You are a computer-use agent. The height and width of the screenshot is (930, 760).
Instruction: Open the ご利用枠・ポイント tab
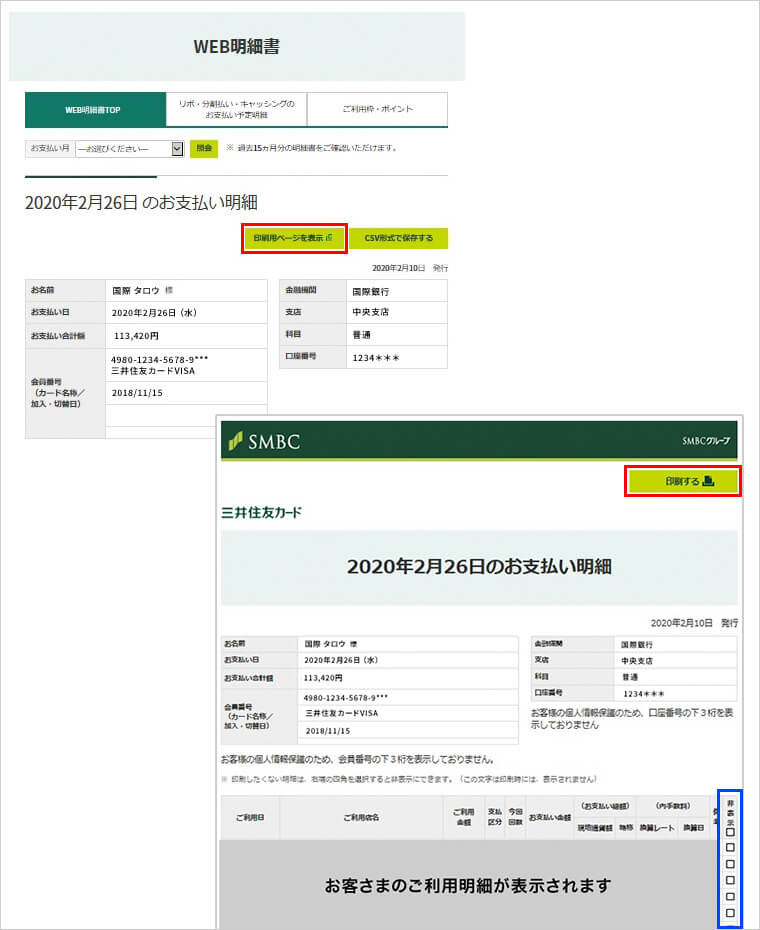(377, 109)
